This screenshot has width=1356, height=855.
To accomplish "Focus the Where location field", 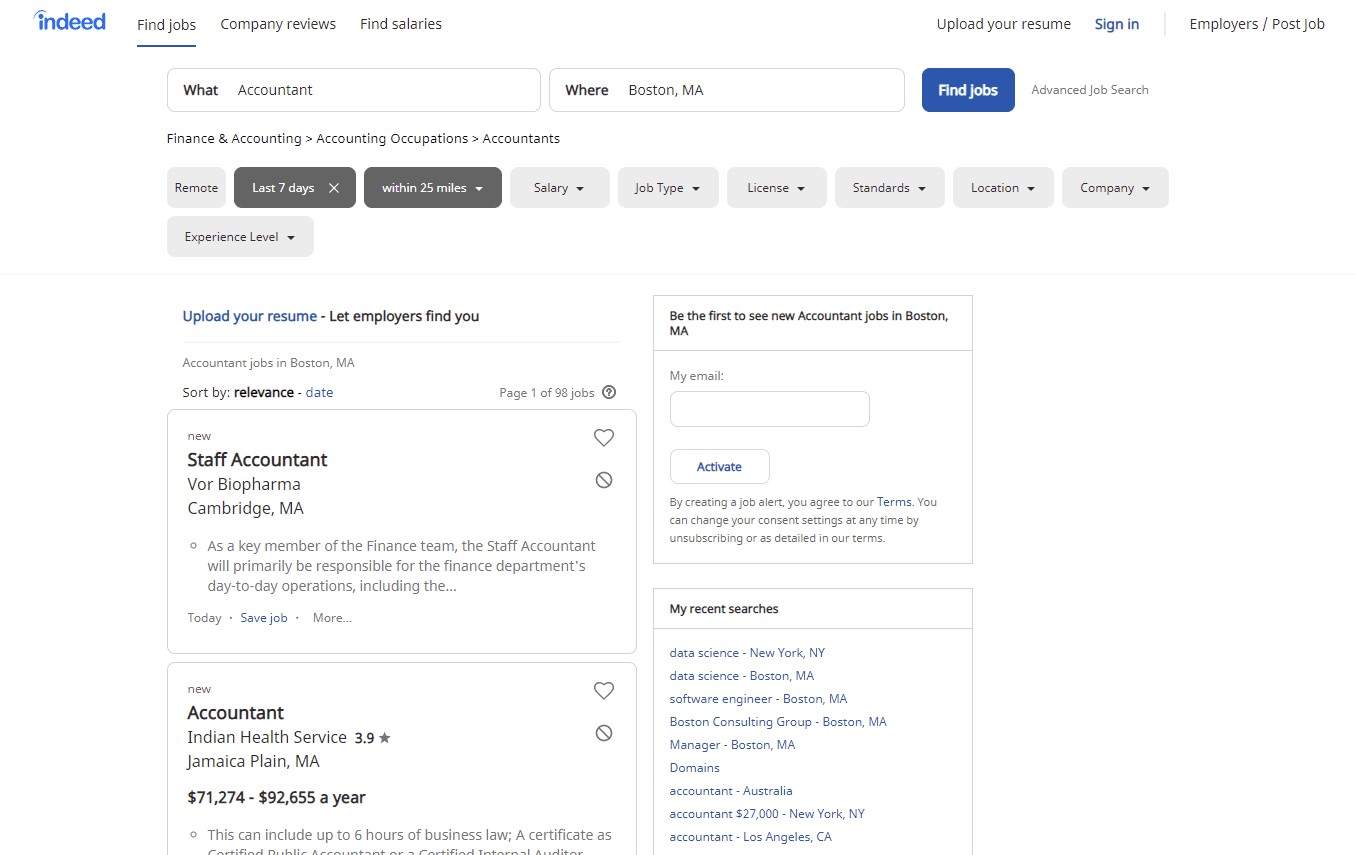I will tap(727, 90).
